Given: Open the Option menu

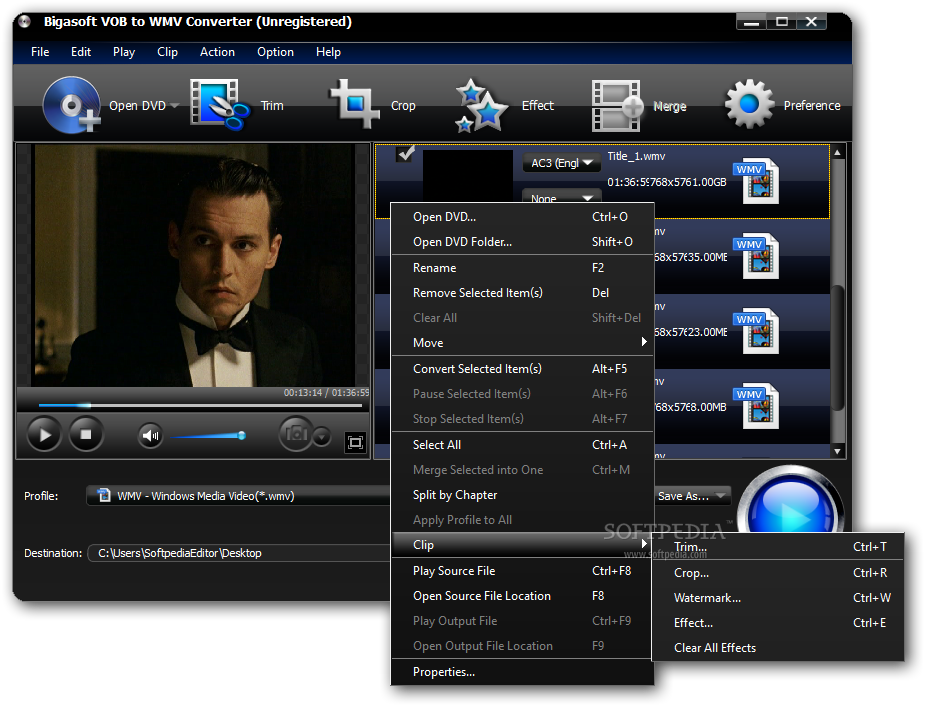Looking at the screenshot, I should click(x=275, y=52).
